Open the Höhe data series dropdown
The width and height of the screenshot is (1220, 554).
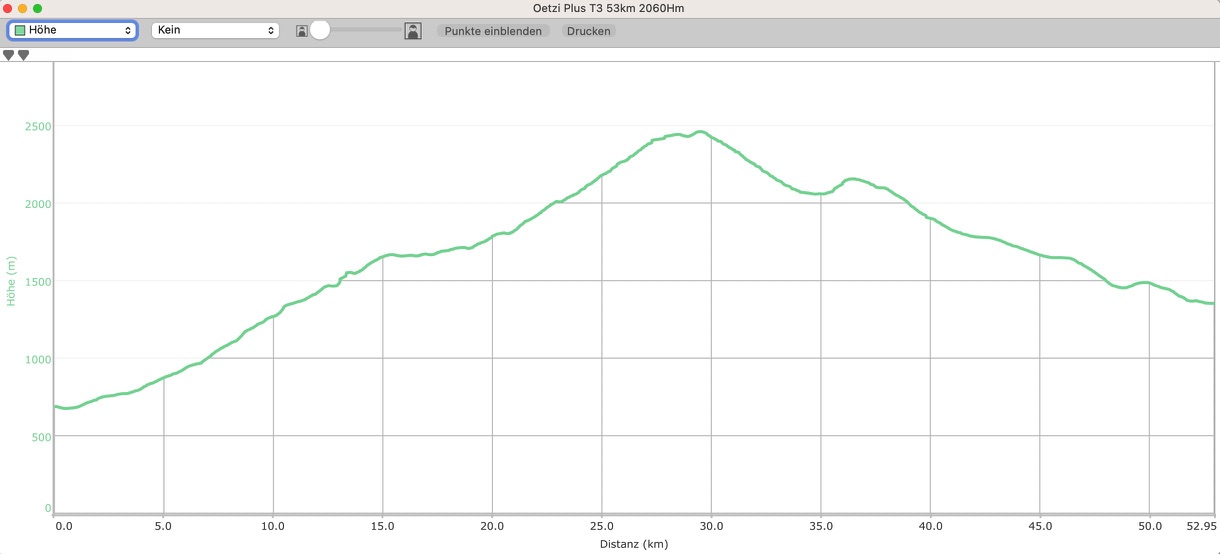click(72, 31)
